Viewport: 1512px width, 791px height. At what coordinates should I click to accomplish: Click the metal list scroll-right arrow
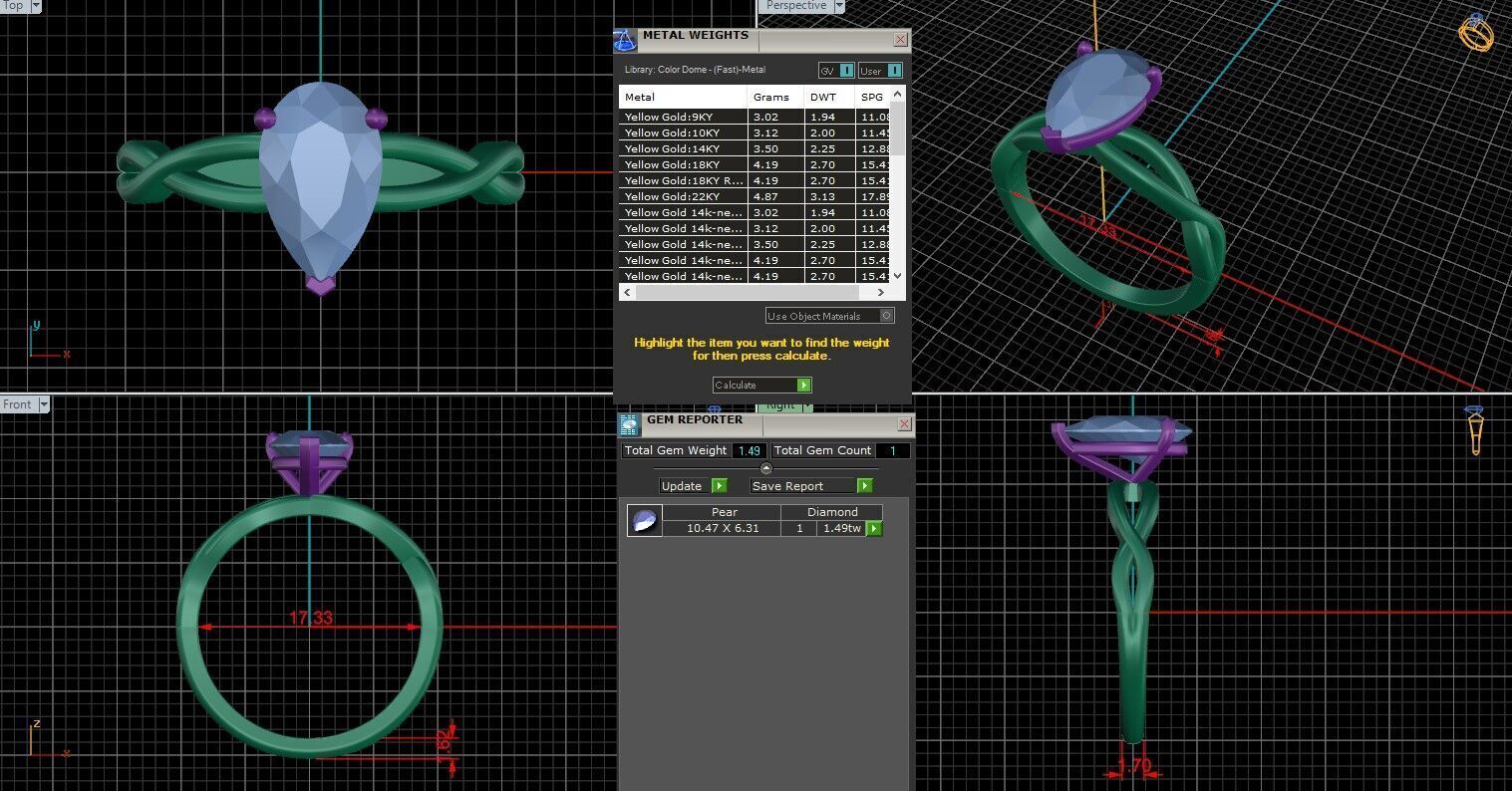881,293
